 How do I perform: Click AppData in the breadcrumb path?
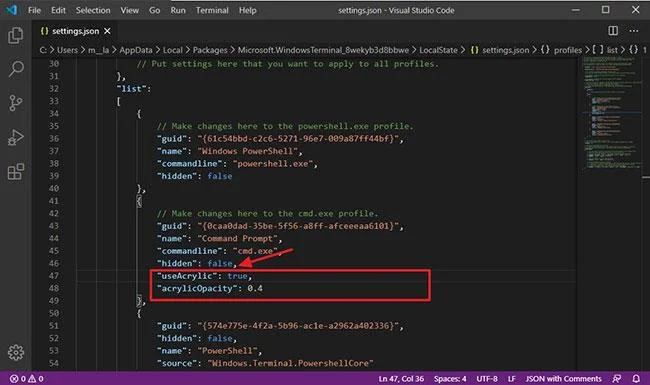click(136, 50)
